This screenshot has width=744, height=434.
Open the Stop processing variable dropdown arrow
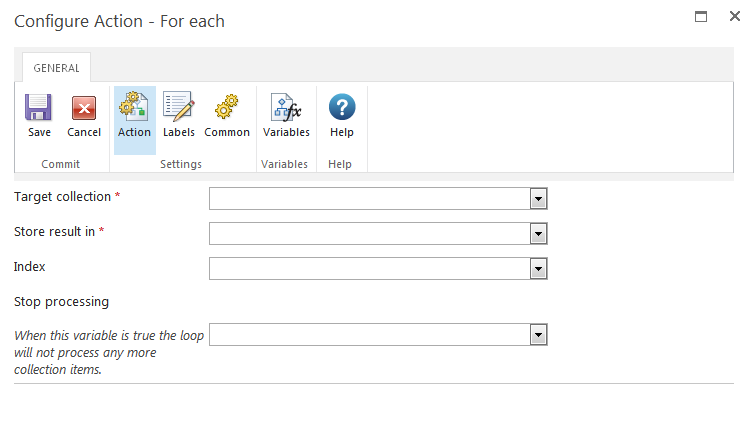click(538, 335)
